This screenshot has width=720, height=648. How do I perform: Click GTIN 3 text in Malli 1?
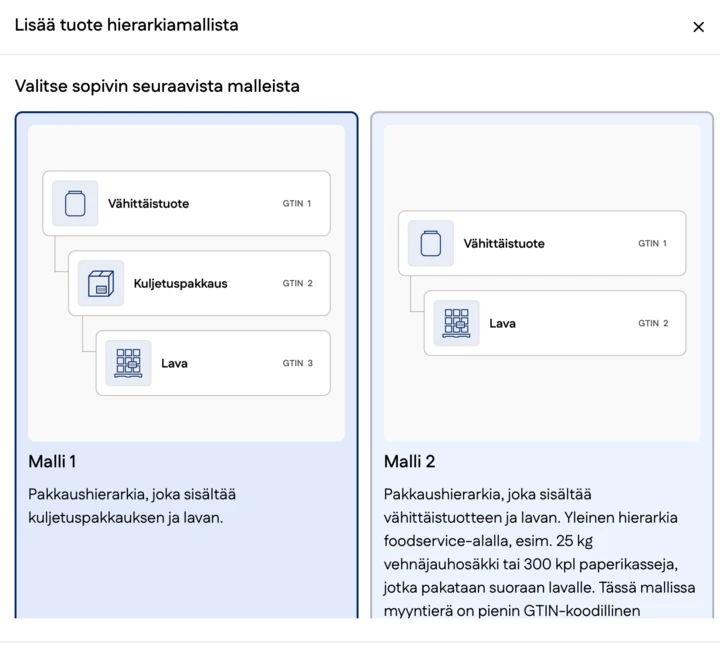(x=298, y=363)
